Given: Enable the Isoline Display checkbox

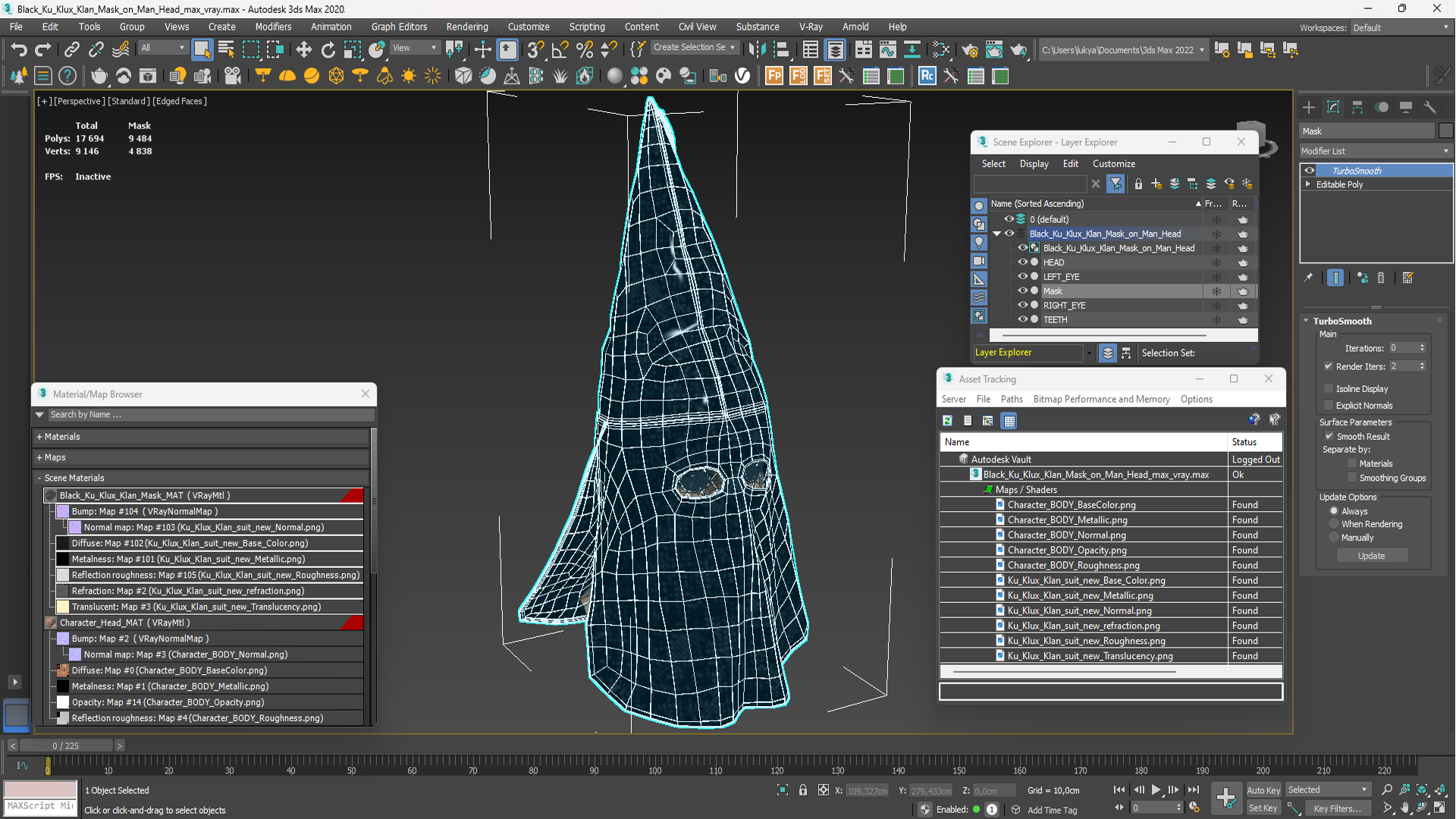Looking at the screenshot, I should 1329,389.
